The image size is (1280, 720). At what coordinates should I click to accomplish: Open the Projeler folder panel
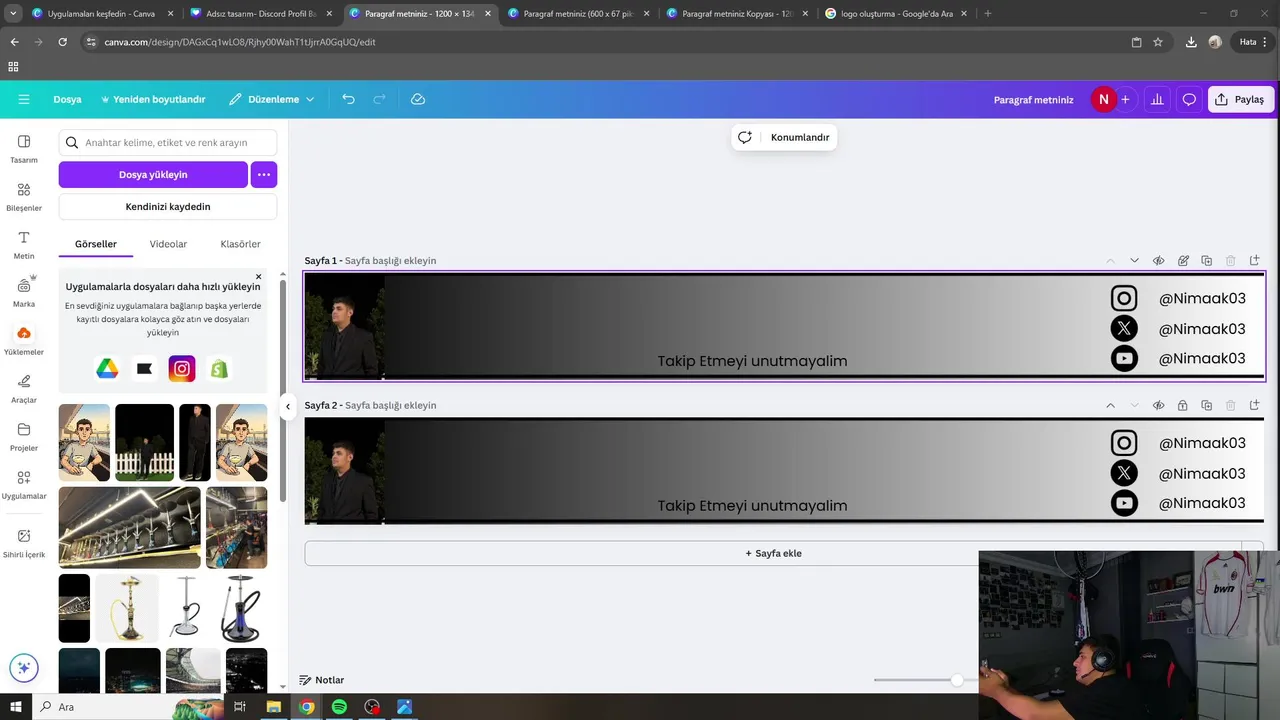[x=24, y=436]
